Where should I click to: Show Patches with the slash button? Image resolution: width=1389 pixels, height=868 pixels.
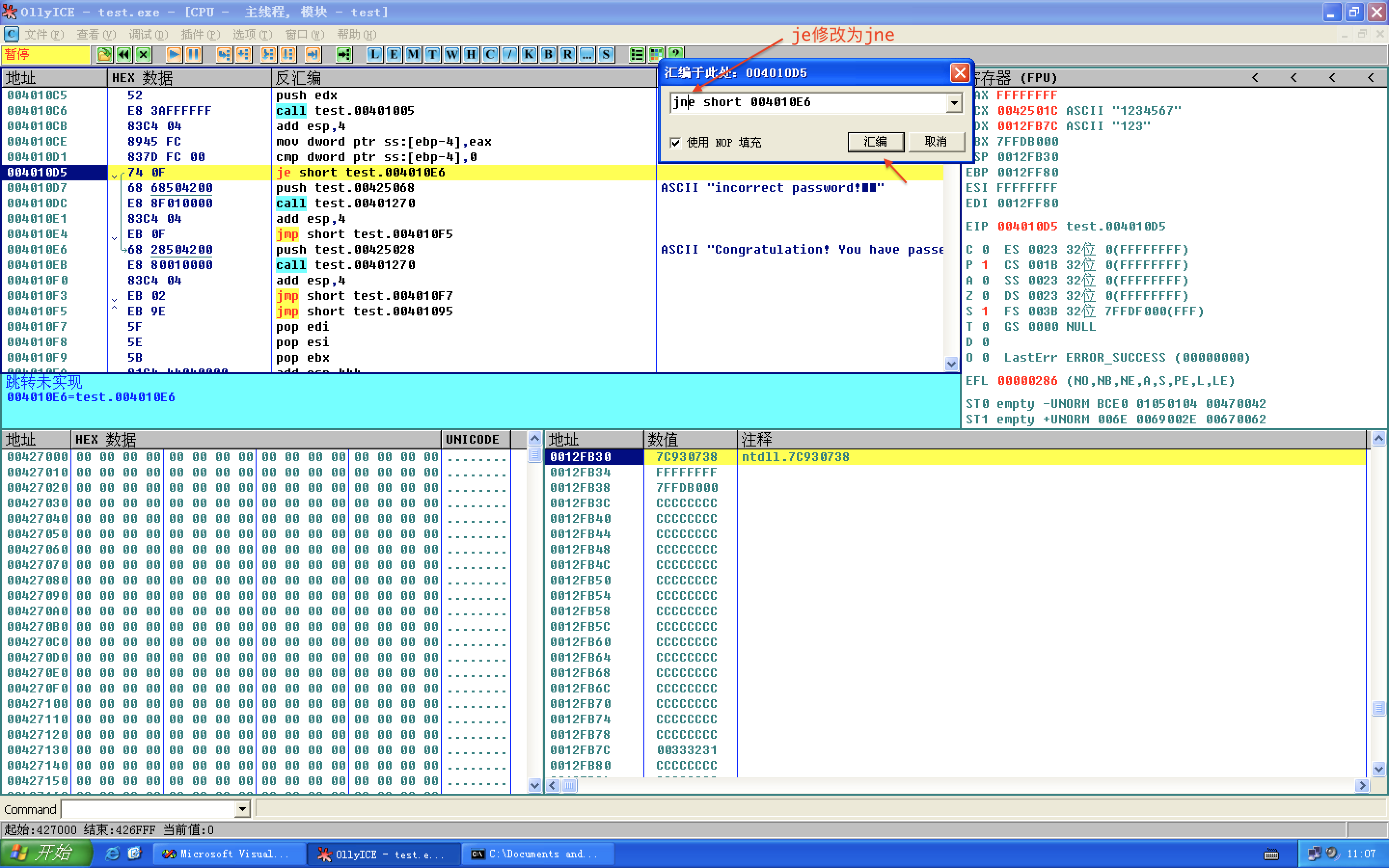pyautogui.click(x=510, y=54)
